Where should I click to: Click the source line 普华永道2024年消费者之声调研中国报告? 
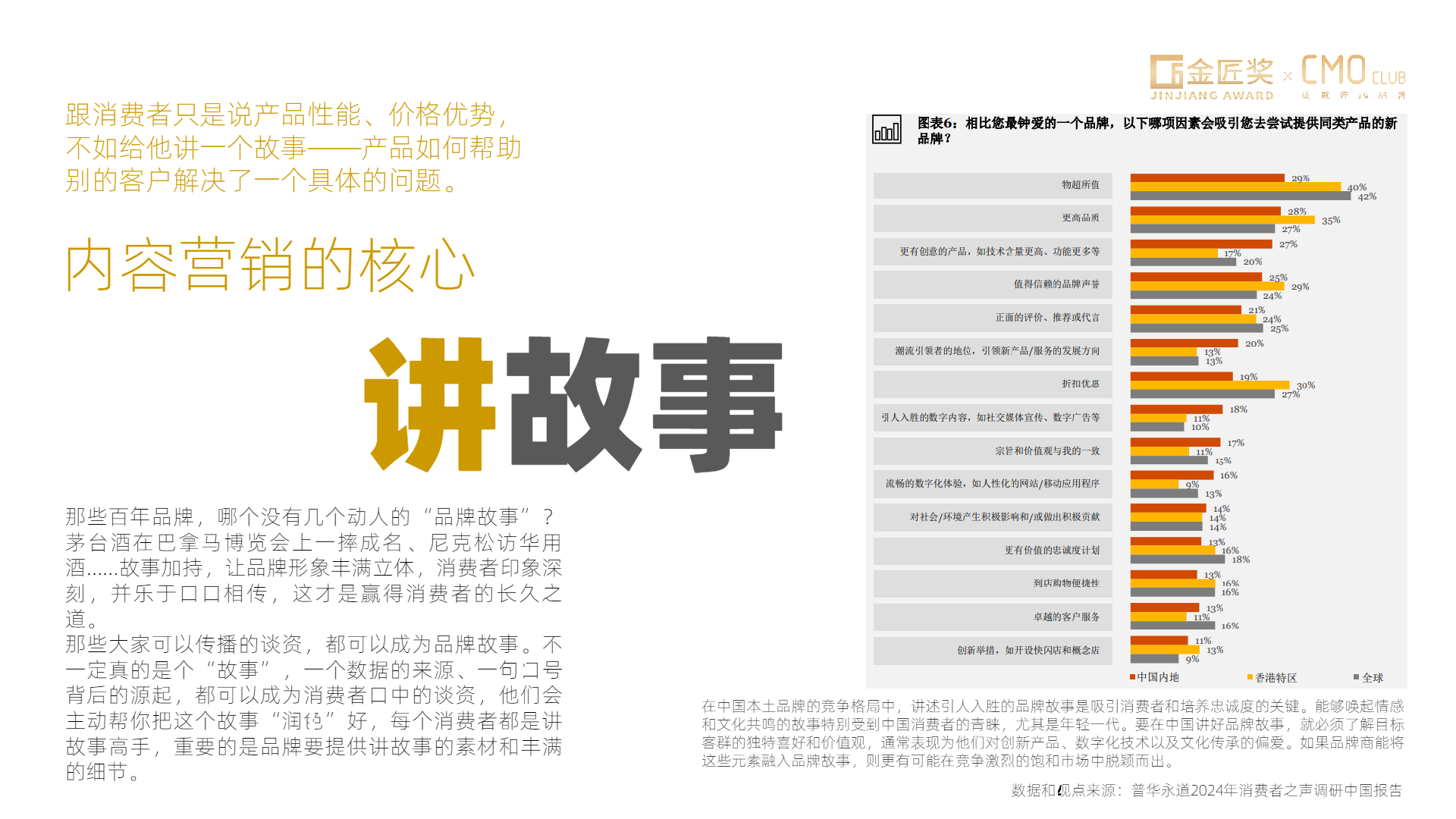[x=1207, y=790]
